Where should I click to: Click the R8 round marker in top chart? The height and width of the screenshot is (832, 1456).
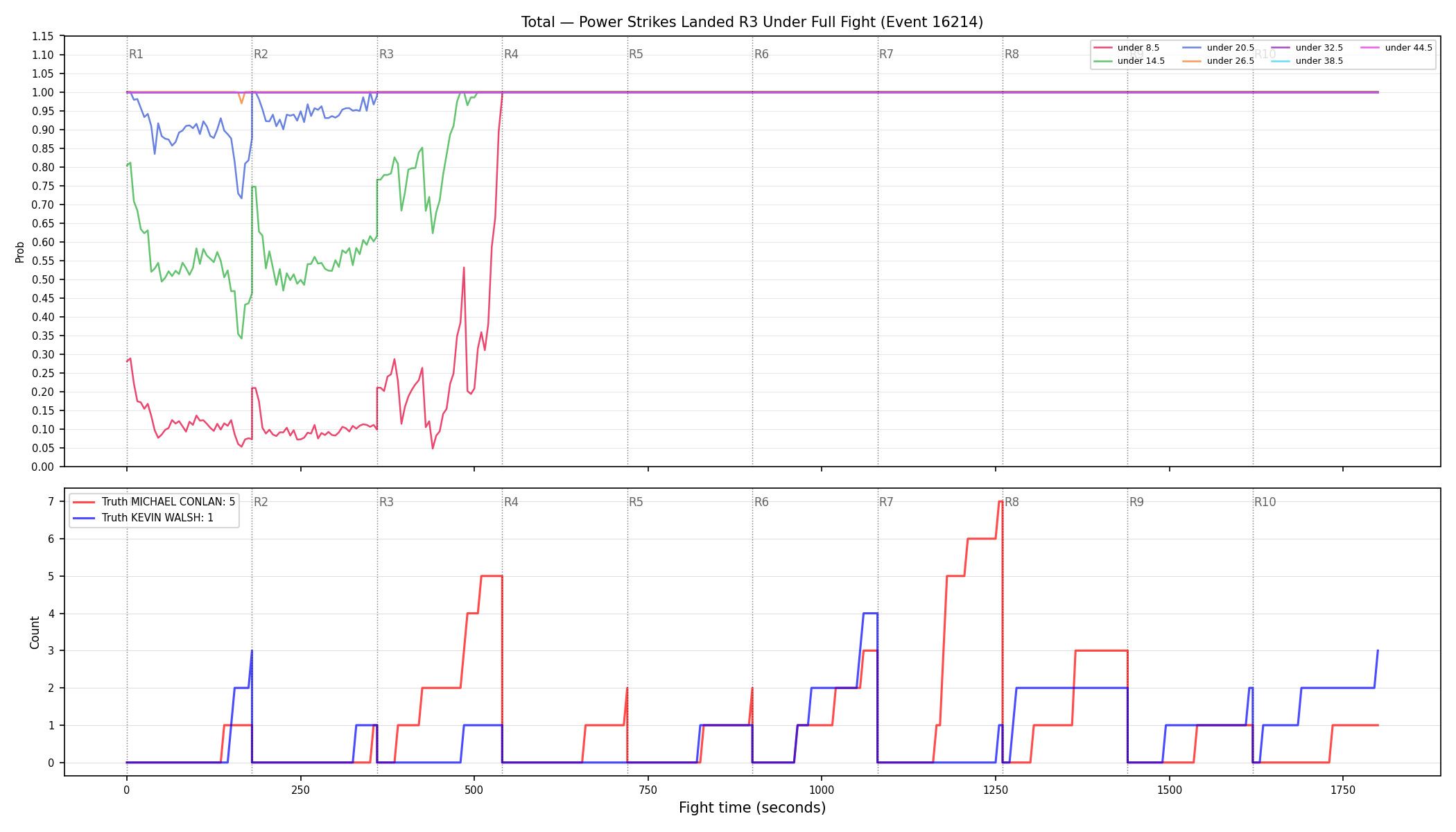1012,54
